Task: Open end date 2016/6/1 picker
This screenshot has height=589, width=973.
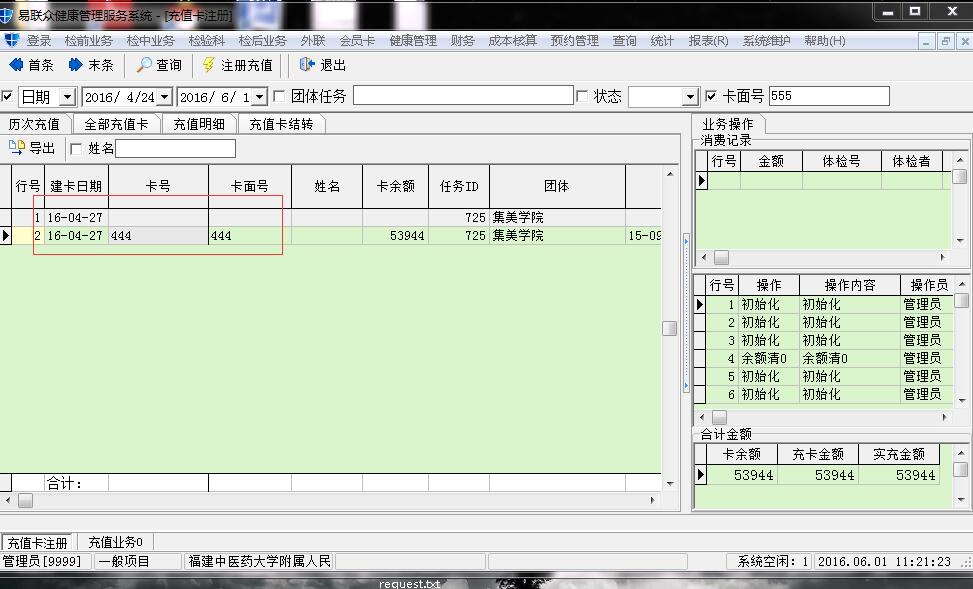Action: click(260, 97)
